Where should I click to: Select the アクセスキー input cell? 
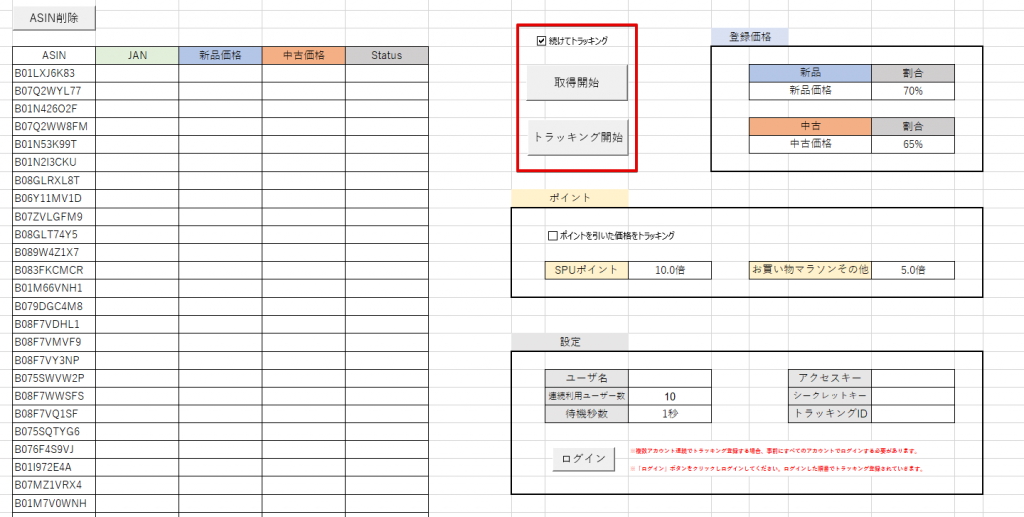[912, 378]
